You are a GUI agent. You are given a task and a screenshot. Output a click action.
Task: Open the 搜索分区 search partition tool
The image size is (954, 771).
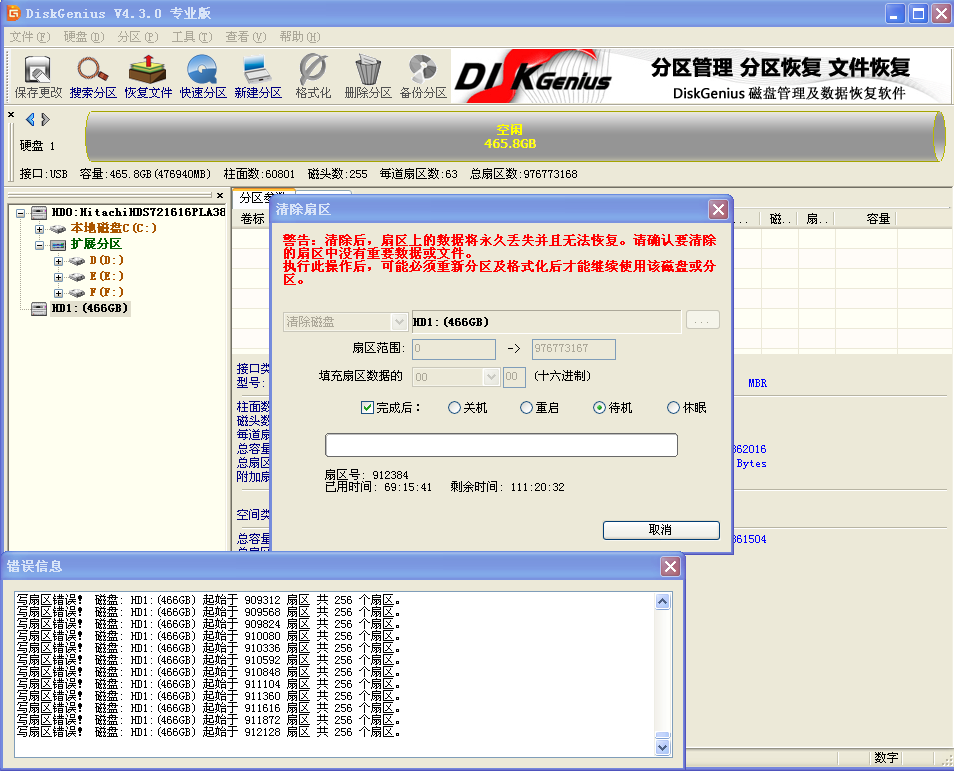[92, 77]
